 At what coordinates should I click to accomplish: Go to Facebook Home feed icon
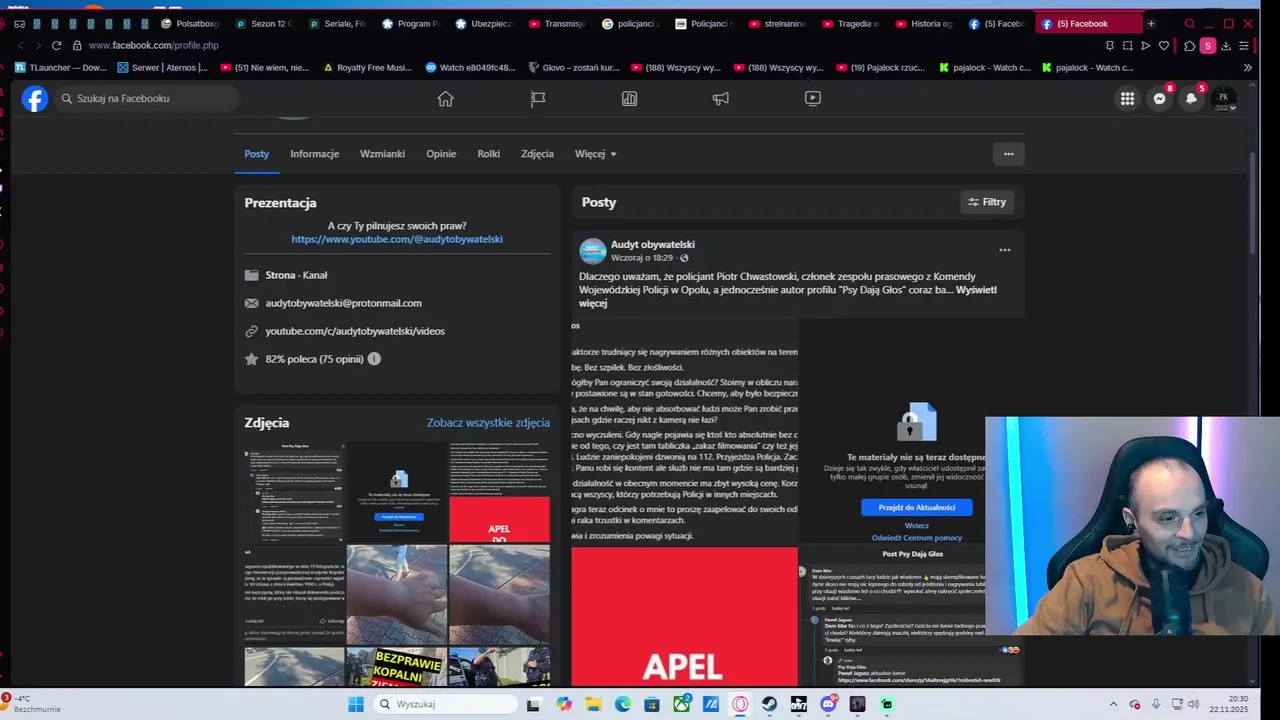(445, 98)
